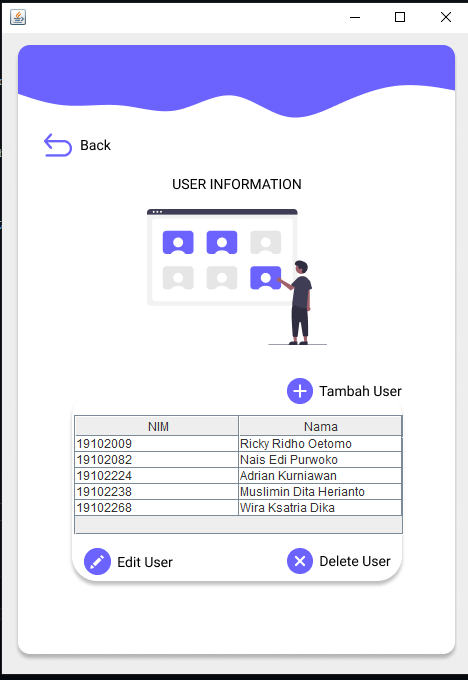Select NIM cell 19102082
468x680 pixels.
(x=157, y=460)
